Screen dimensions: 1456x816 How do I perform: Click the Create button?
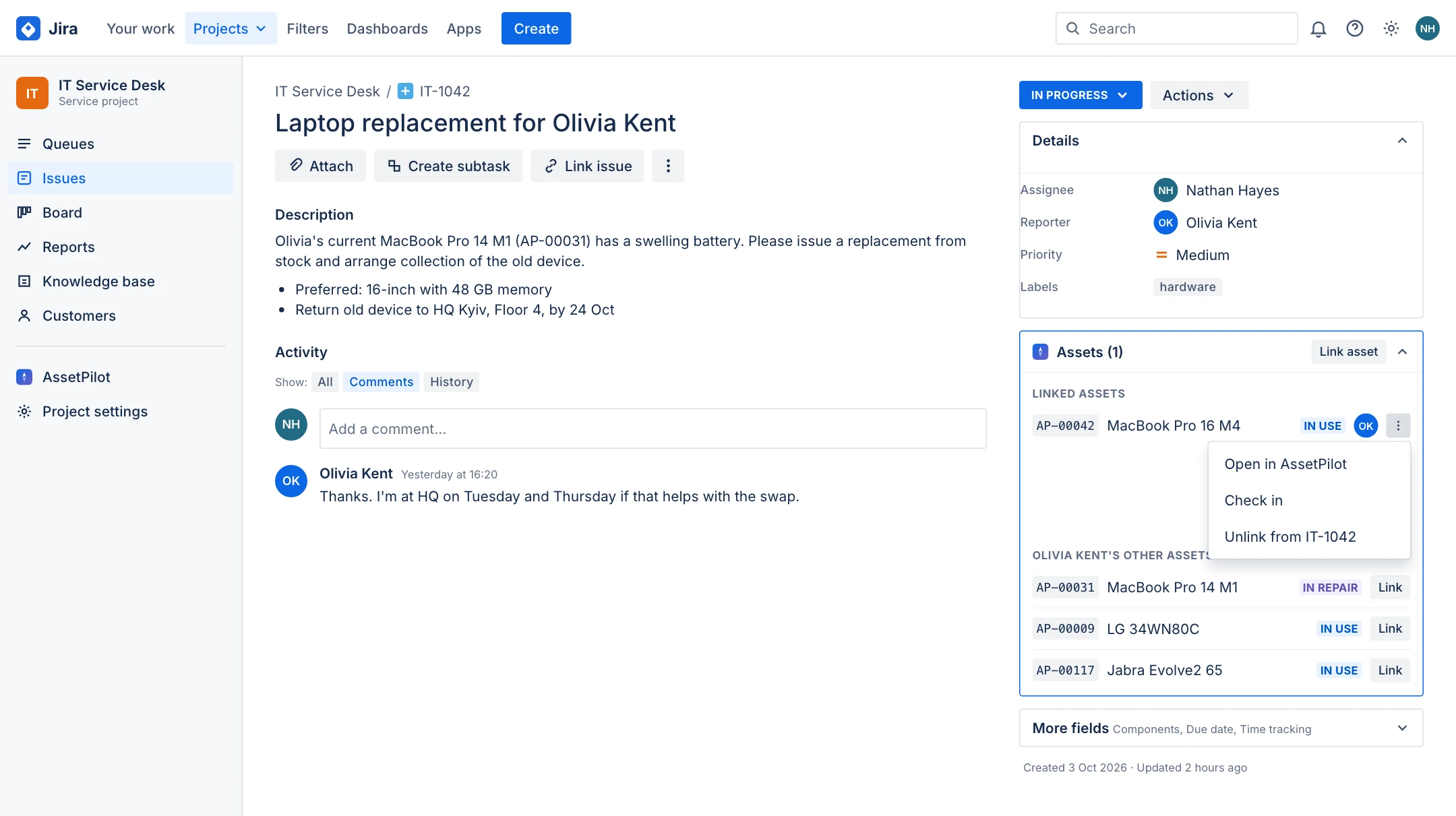[x=536, y=28]
